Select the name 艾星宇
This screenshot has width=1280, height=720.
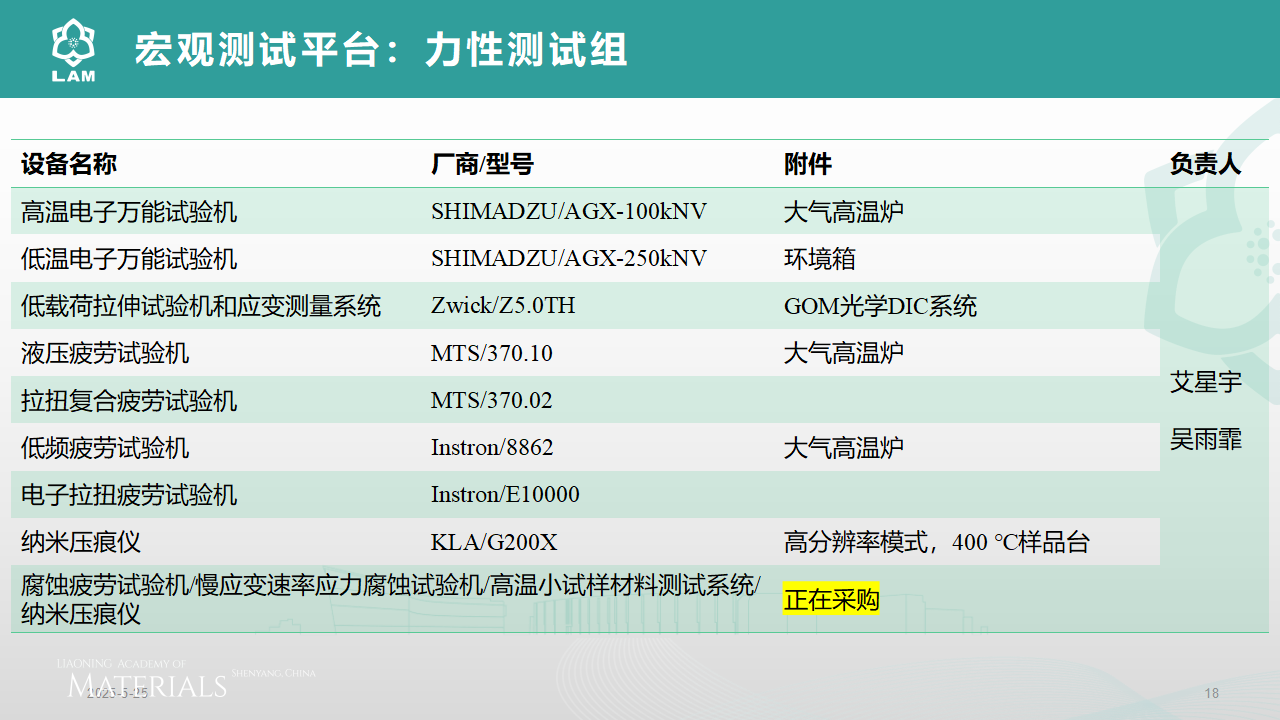1205,382
